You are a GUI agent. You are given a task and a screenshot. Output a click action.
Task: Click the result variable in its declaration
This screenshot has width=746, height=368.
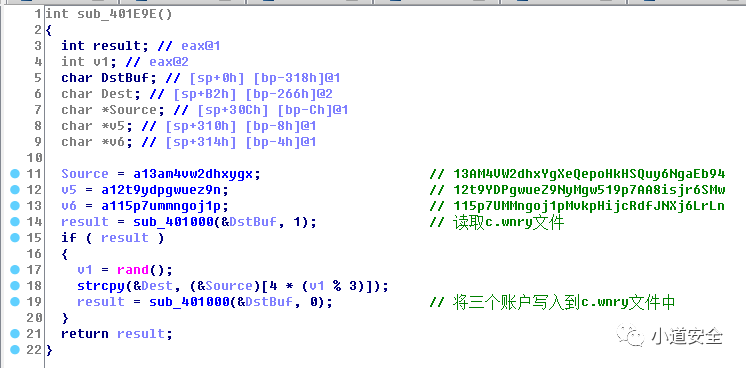pyautogui.click(x=117, y=46)
